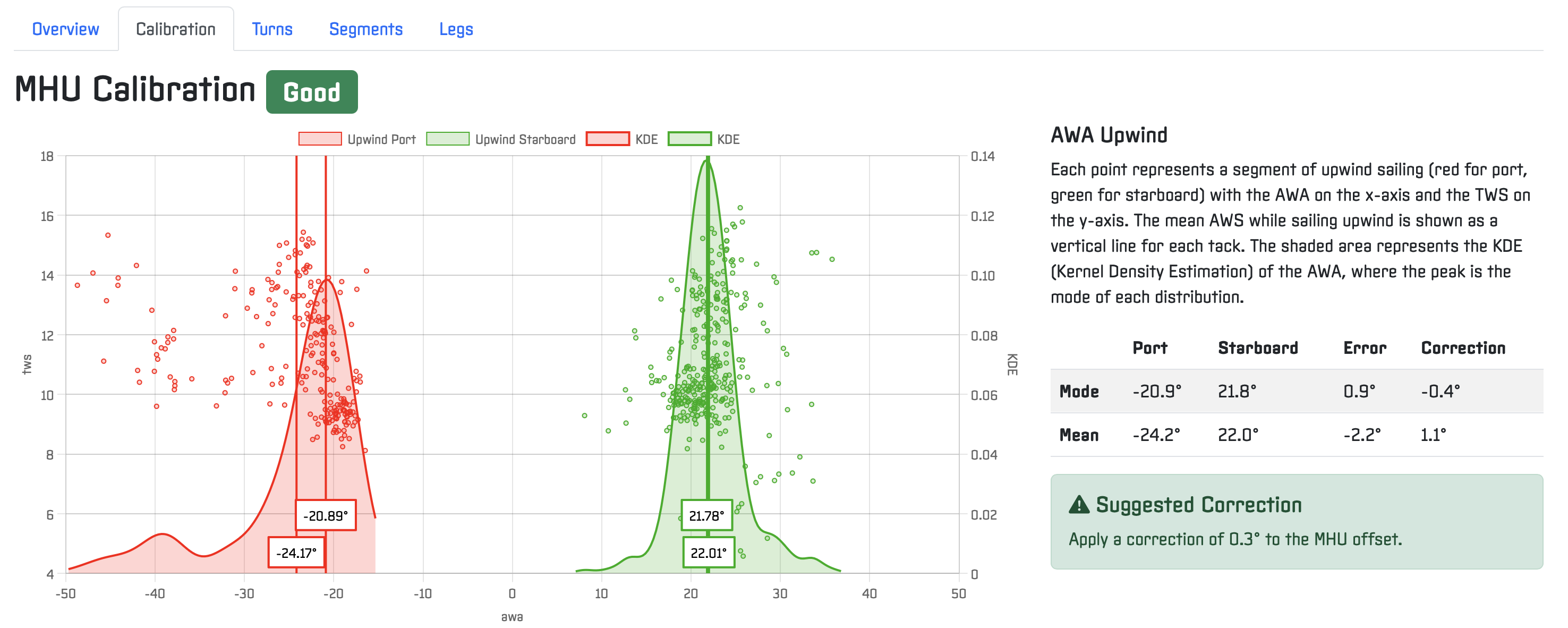
Task: Open the Segments tab
Action: 366,29
